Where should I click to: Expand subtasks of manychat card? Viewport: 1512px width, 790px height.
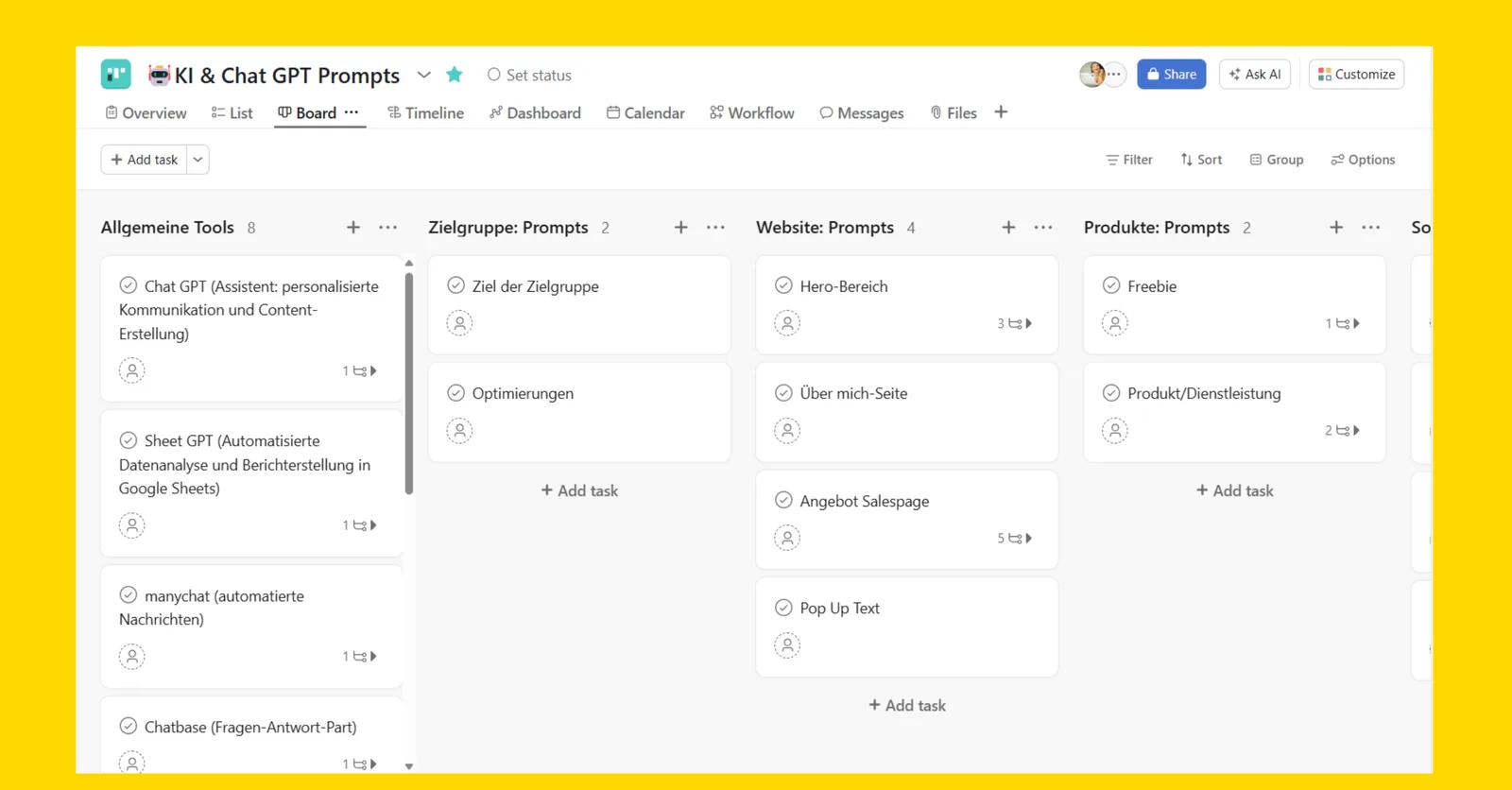[x=360, y=657]
